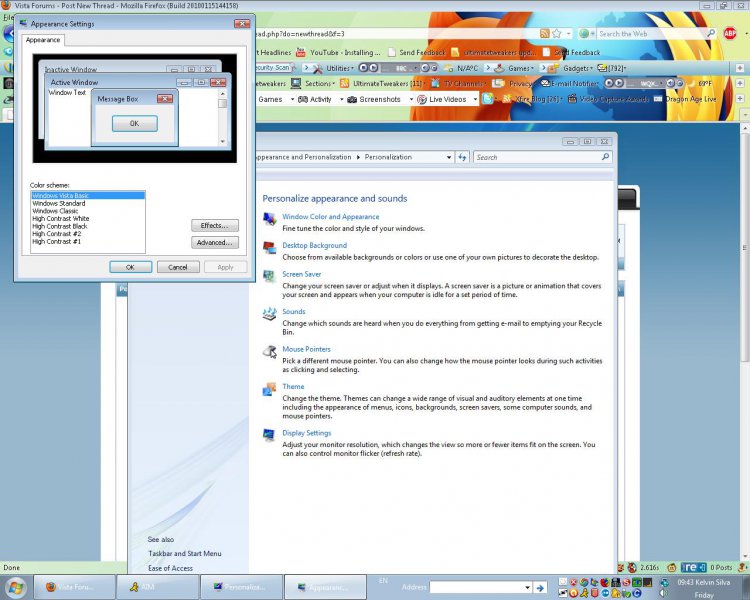The height and width of the screenshot is (600, 750).
Task: Click the Windows Start orb
Action: tap(16, 587)
